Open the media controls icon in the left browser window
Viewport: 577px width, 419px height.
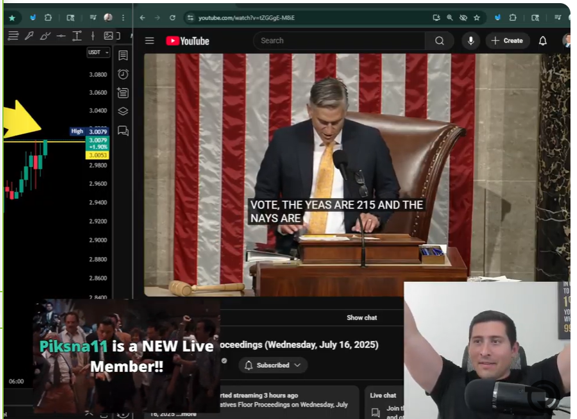click(93, 17)
